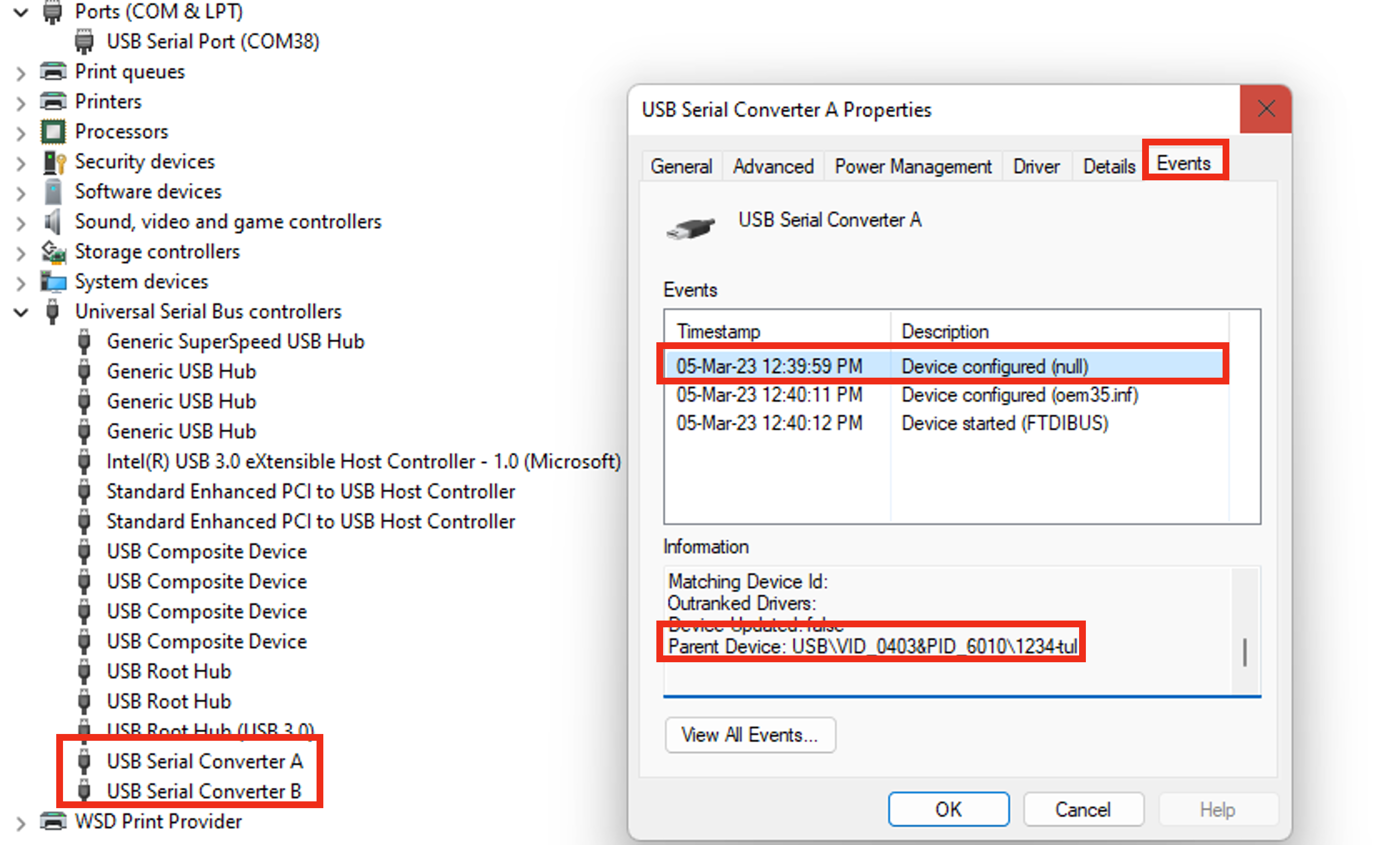Click the Ports (COM & LPT) icon

point(52,12)
